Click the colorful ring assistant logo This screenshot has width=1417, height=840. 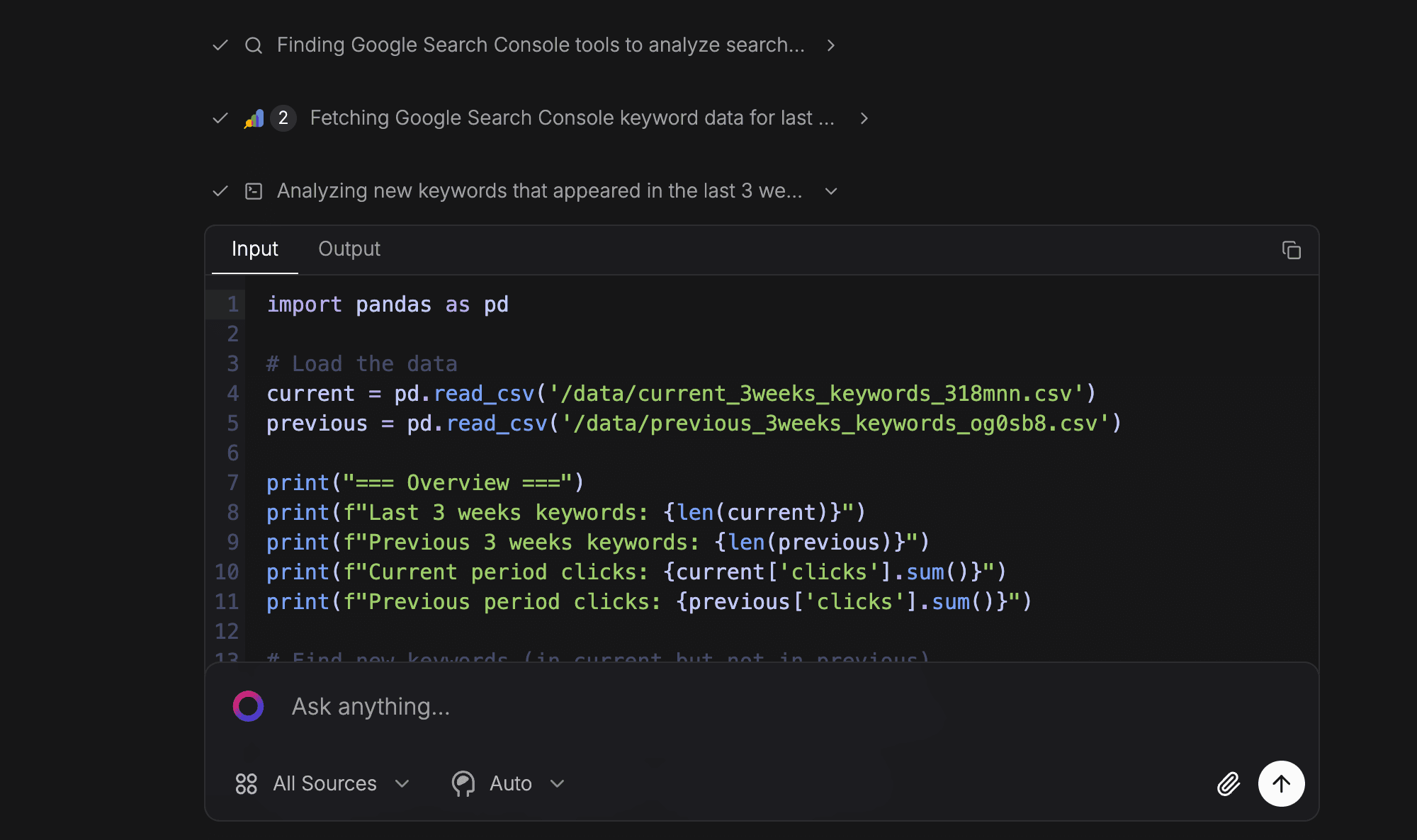click(x=248, y=706)
